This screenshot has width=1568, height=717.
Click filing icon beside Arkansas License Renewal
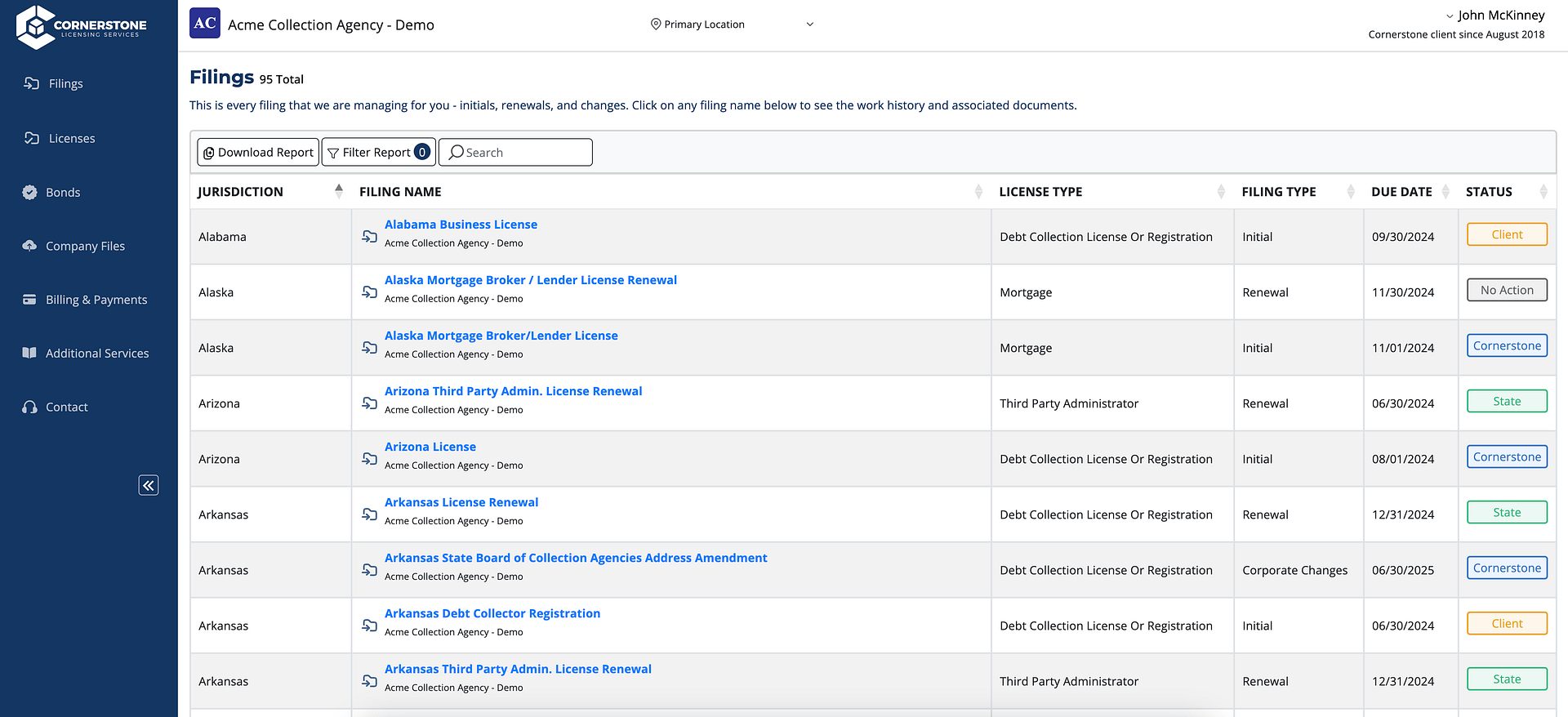369,514
